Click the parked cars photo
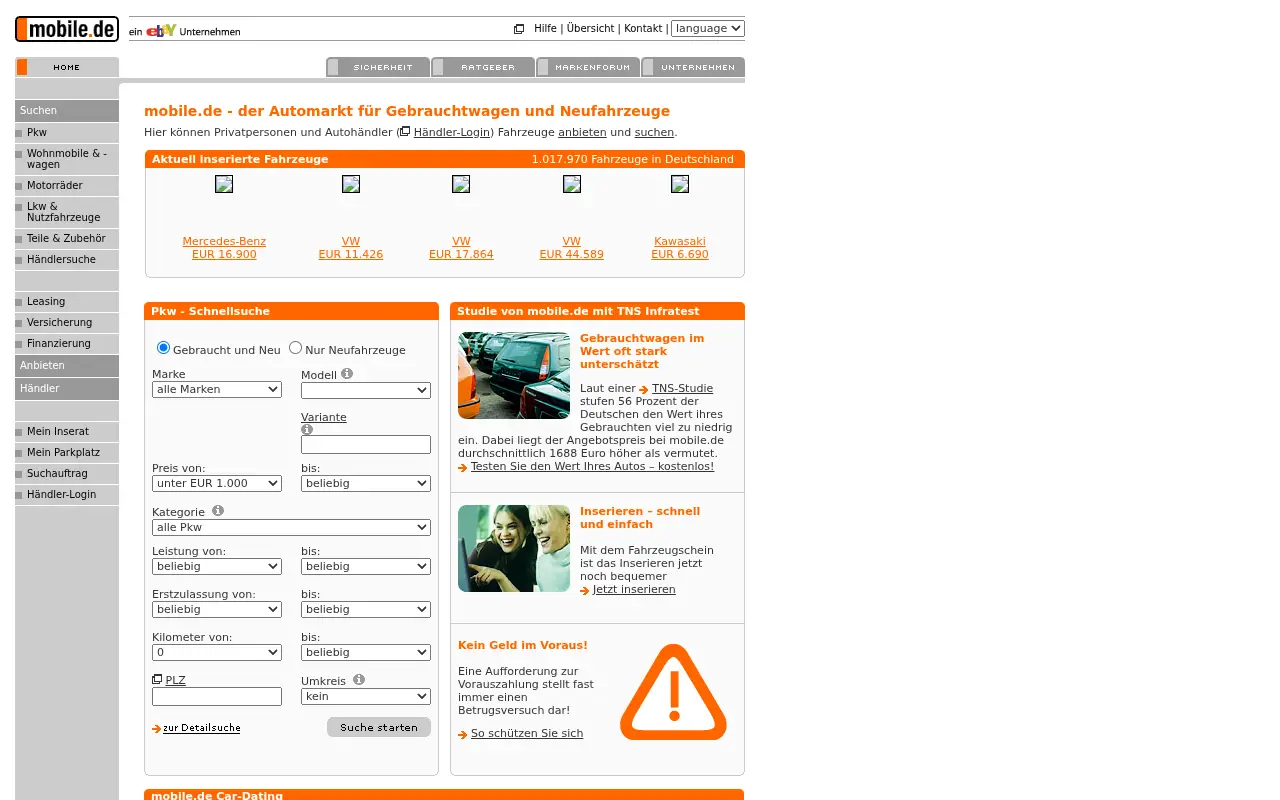This screenshot has height=800, width=1280. tap(514, 375)
